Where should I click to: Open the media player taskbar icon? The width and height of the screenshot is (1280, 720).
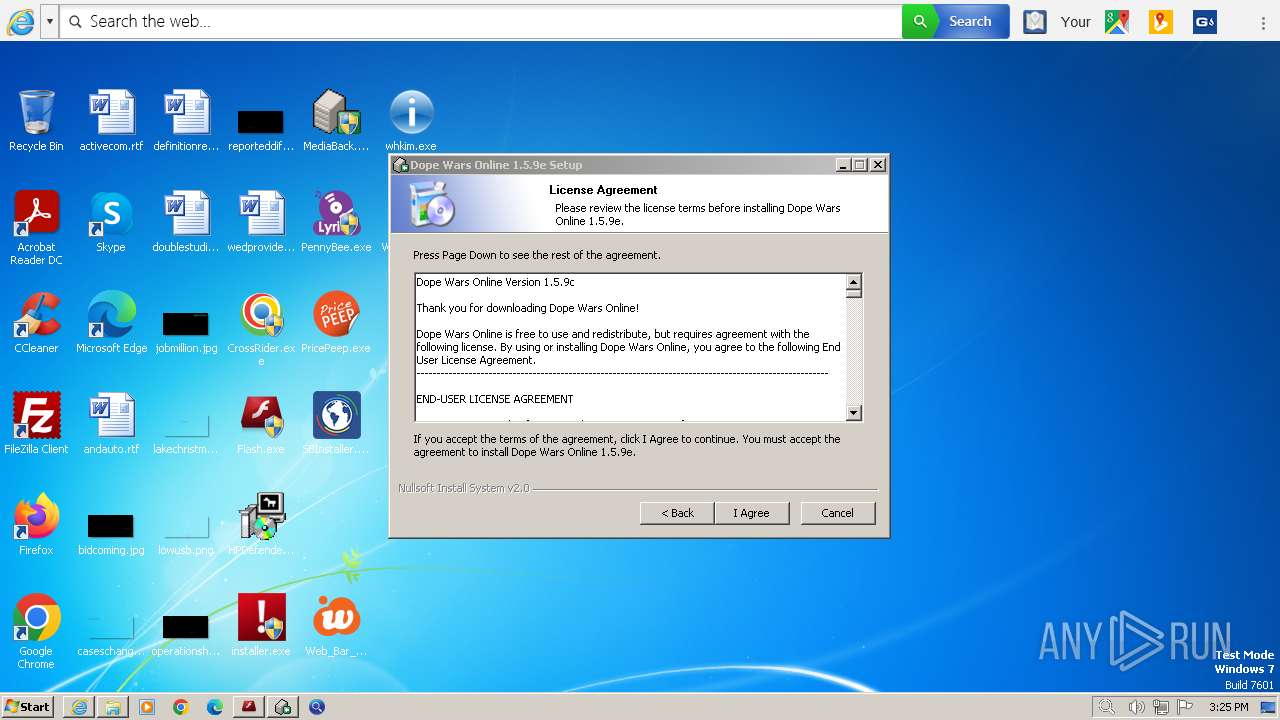pyautogui.click(x=147, y=707)
